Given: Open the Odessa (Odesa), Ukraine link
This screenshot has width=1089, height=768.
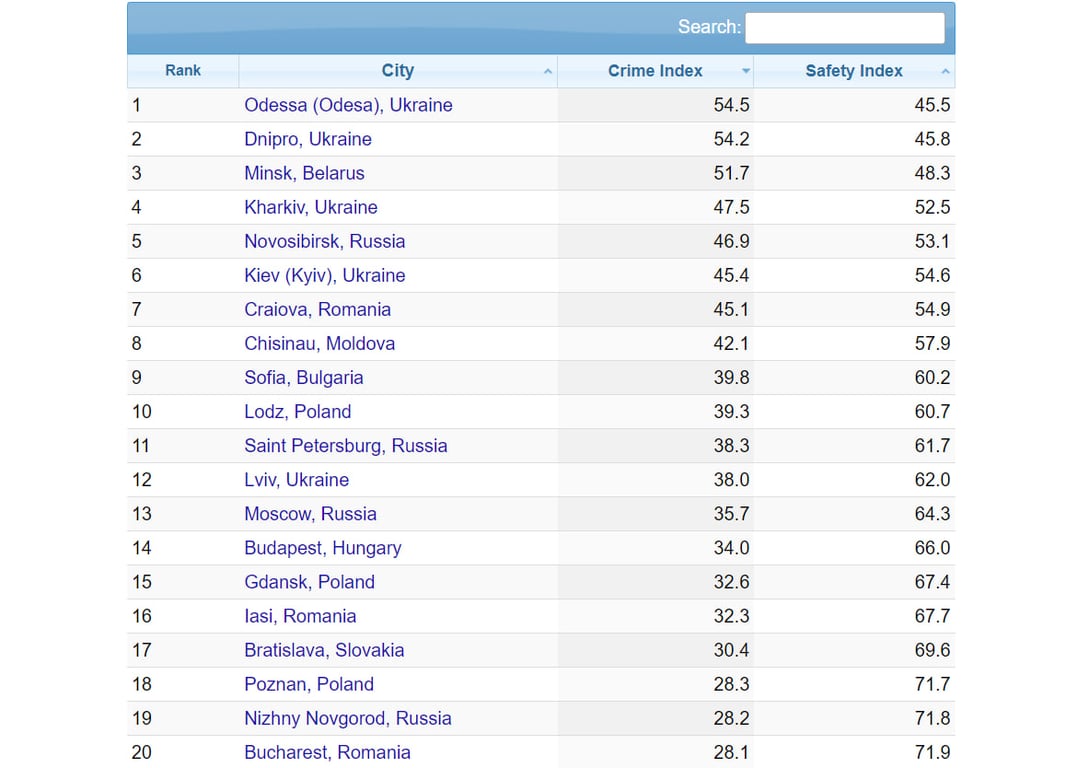Looking at the screenshot, I should [x=348, y=105].
